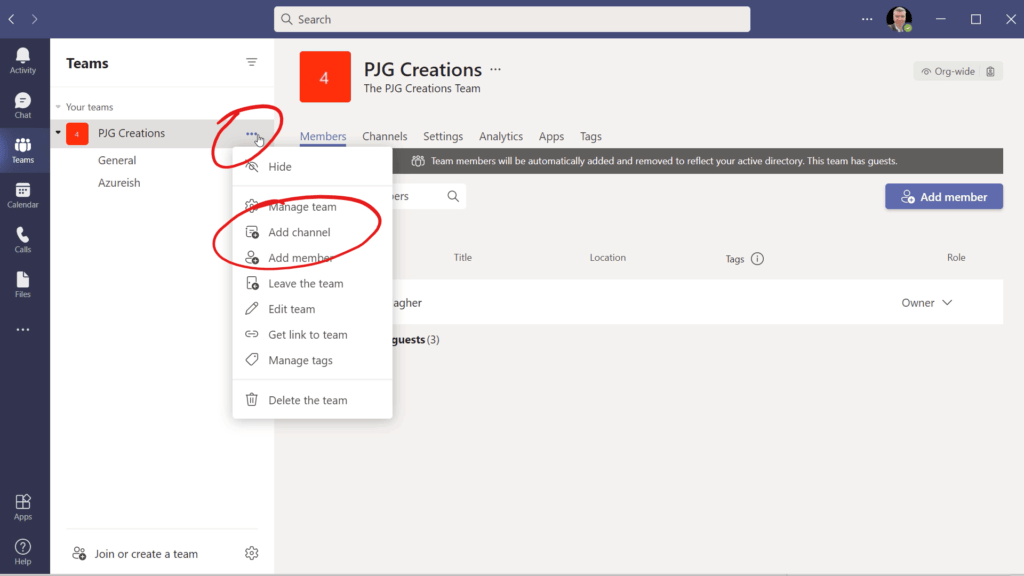Go back with the left arrow
Image resolution: width=1024 pixels, height=576 pixels.
pos(12,19)
